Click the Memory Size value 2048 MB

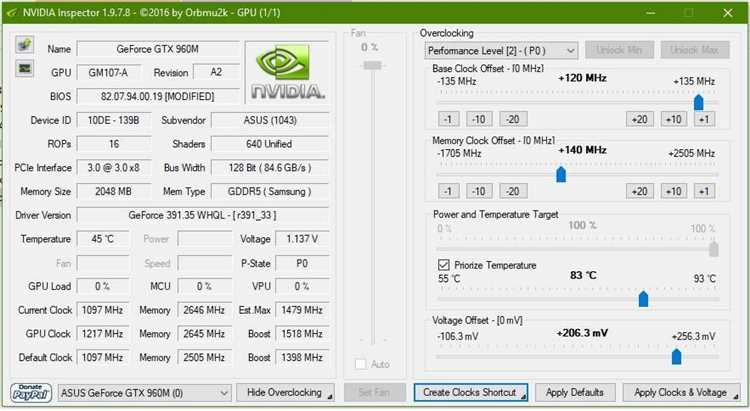(114, 191)
